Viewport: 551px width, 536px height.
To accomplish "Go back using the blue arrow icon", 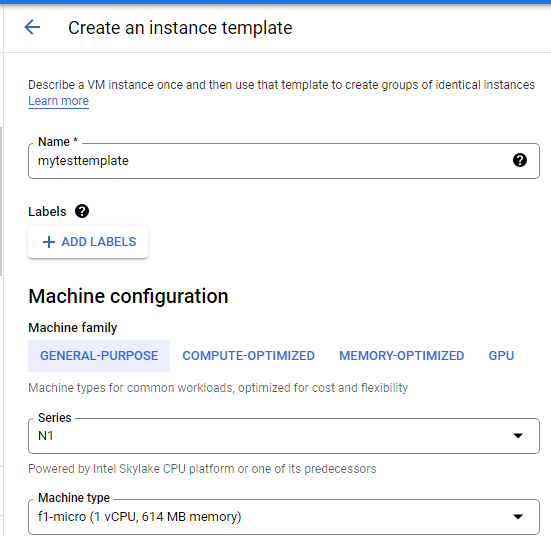I will pos(32,27).
